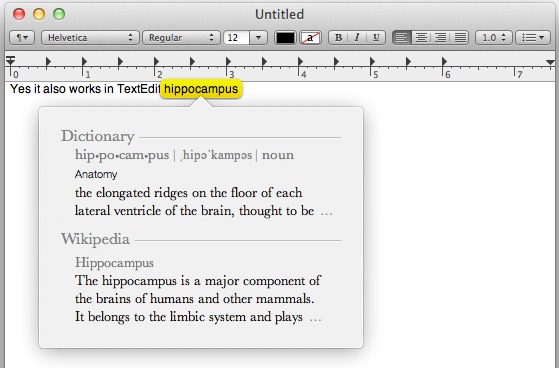Viewport: 559px width, 368px height.
Task: Open the black text color swatch
Action: (x=286, y=37)
